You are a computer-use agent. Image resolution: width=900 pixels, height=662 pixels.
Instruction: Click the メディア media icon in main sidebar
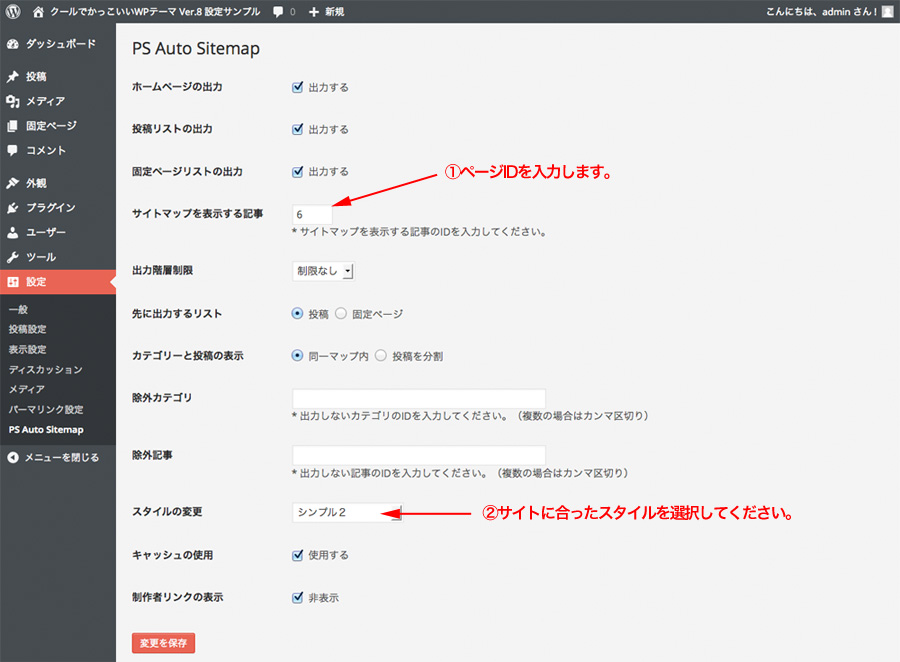click(x=13, y=101)
